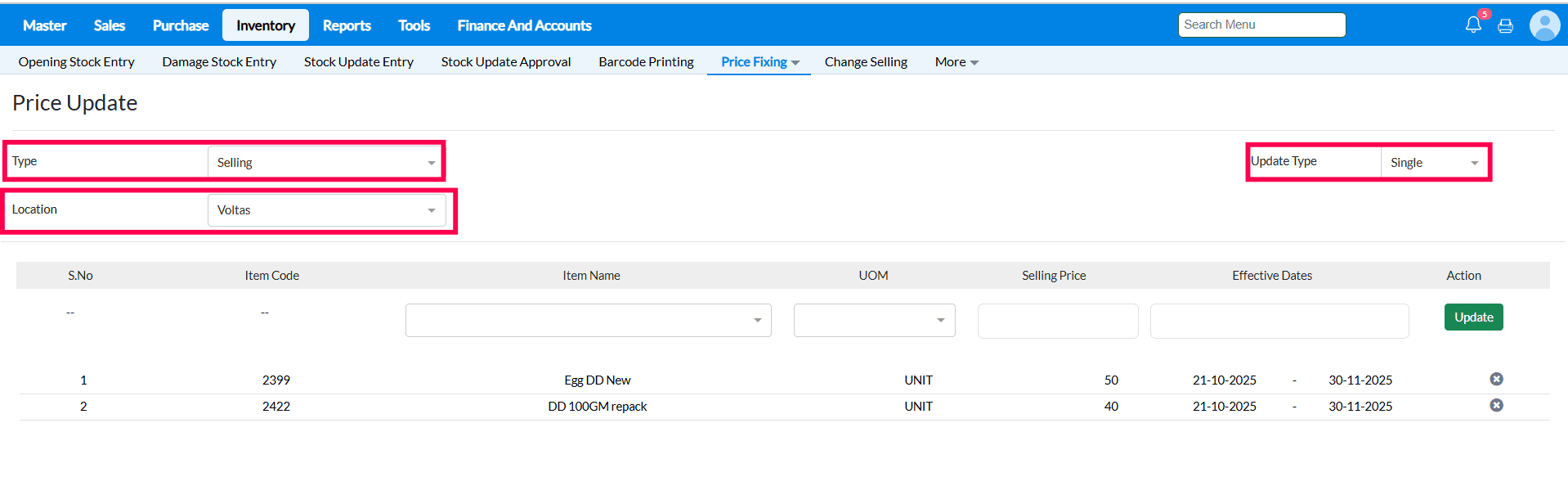Open the Update Type dropdown
The image size is (1568, 486).
pos(1434,162)
